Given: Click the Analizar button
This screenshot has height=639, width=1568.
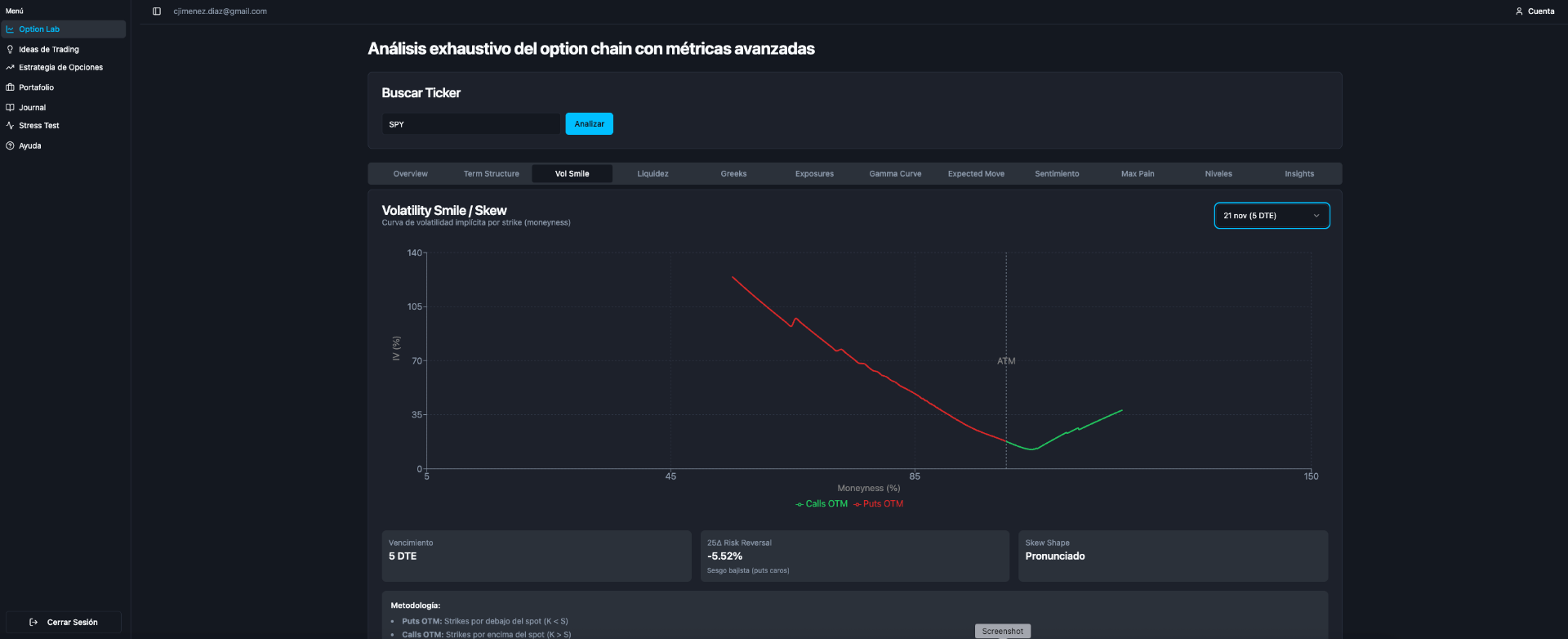Looking at the screenshot, I should [589, 124].
